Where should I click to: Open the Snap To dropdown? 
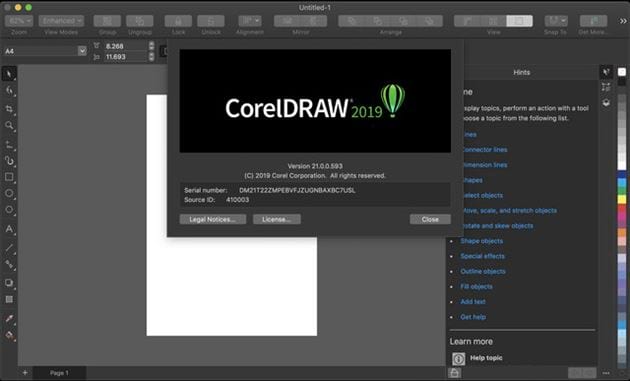point(556,21)
